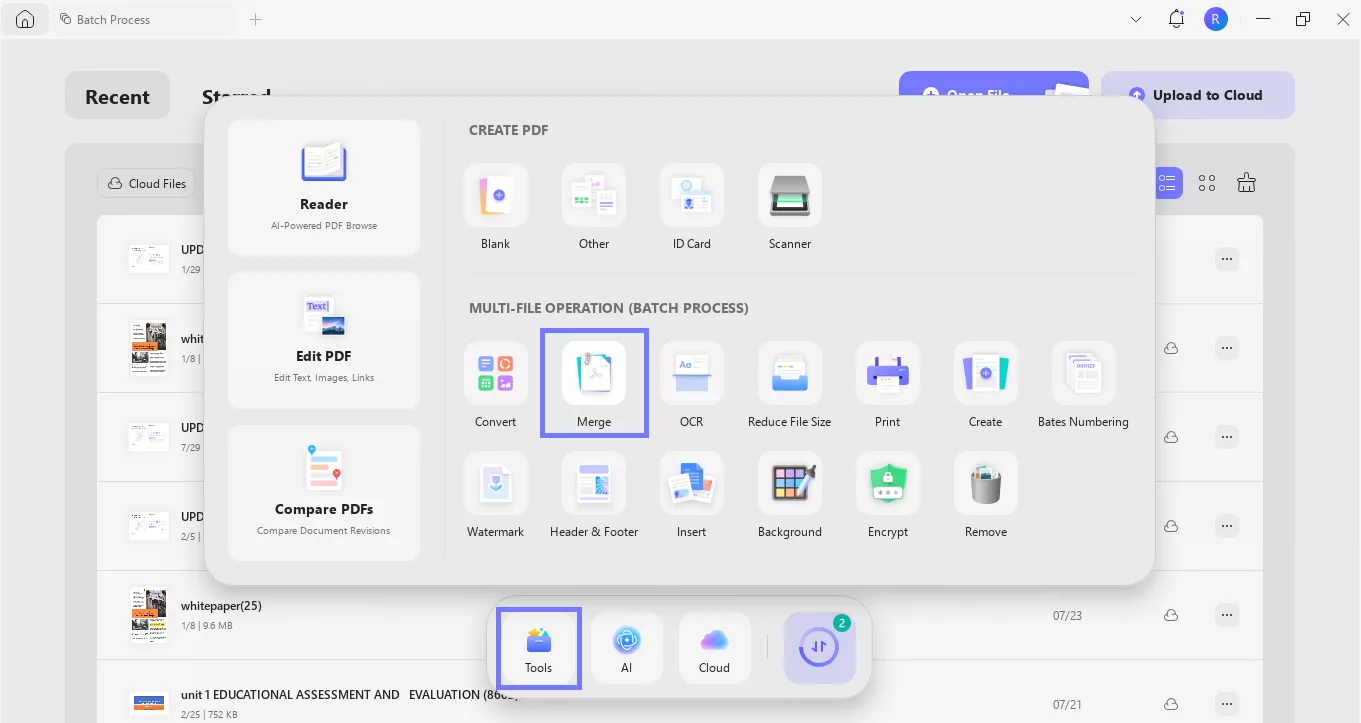Open whitepaper(25) file thumbnail

coord(148,614)
